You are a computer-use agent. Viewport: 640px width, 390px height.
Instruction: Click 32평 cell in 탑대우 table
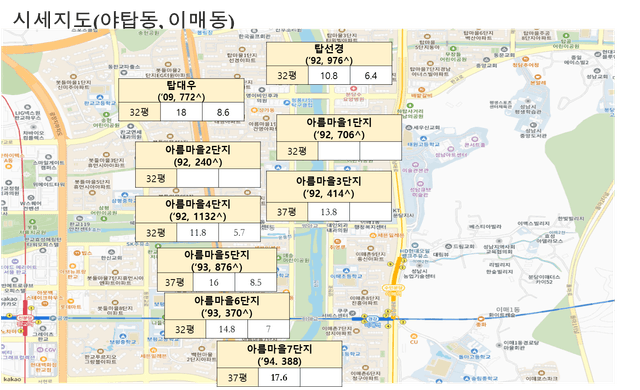(140, 112)
